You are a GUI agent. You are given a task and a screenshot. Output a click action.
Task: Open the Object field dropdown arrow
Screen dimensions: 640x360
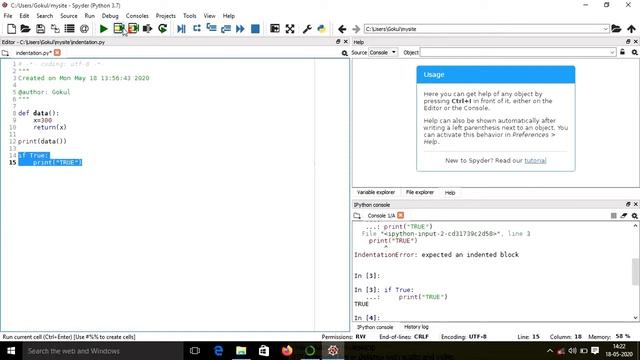612,52
